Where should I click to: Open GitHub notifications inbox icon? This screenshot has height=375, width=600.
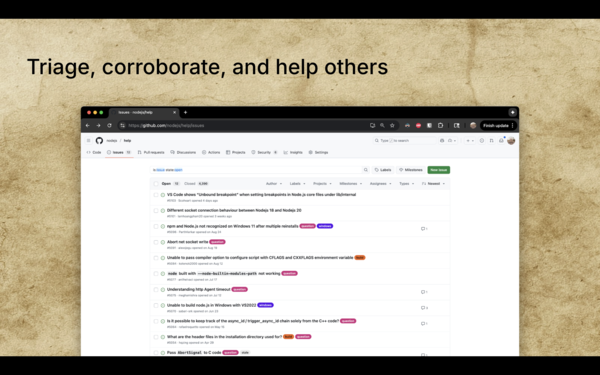point(501,141)
